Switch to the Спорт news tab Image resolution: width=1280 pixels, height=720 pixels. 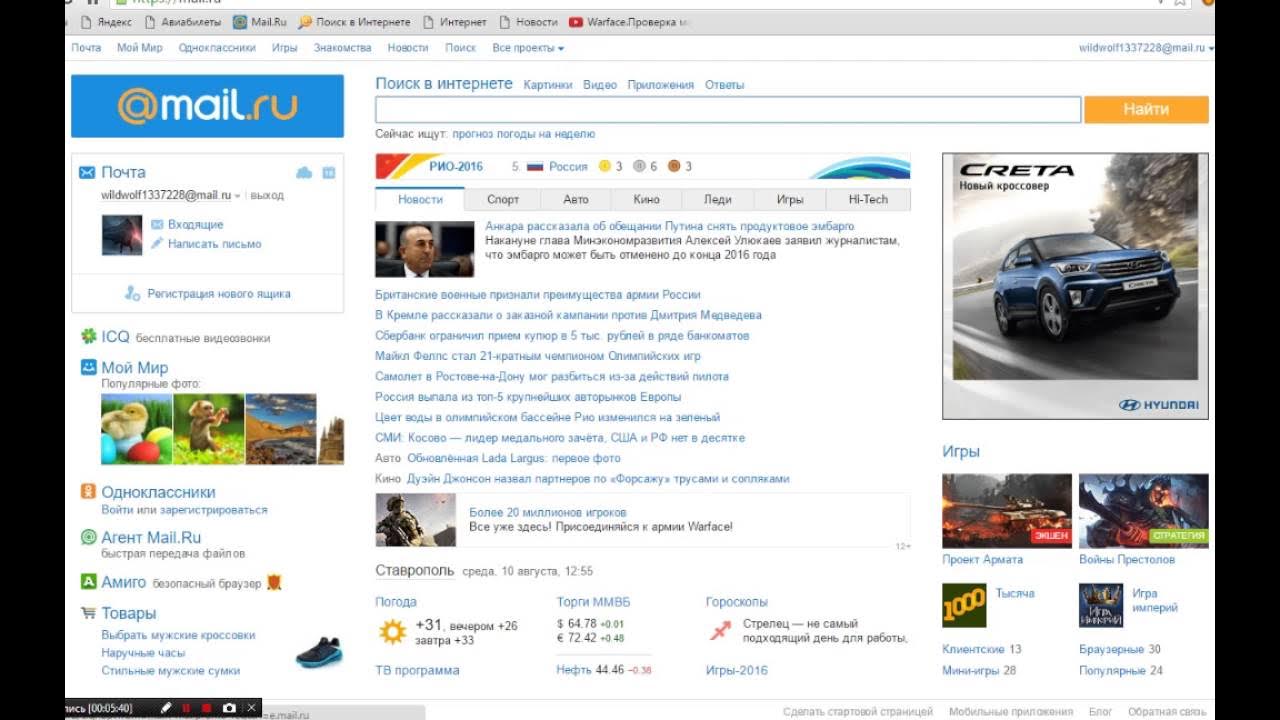[x=503, y=199]
